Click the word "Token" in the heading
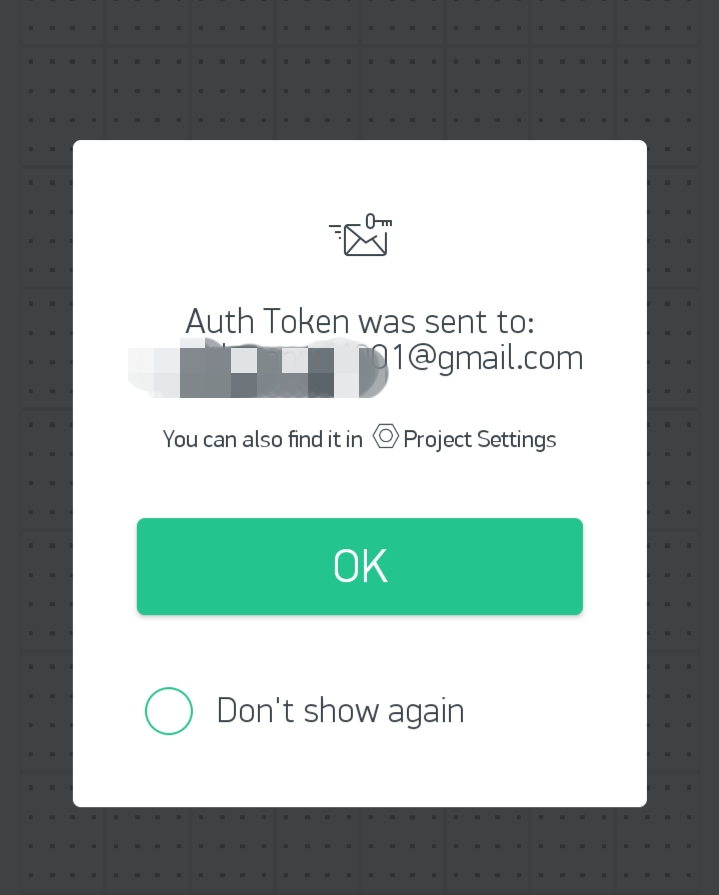 pos(305,321)
